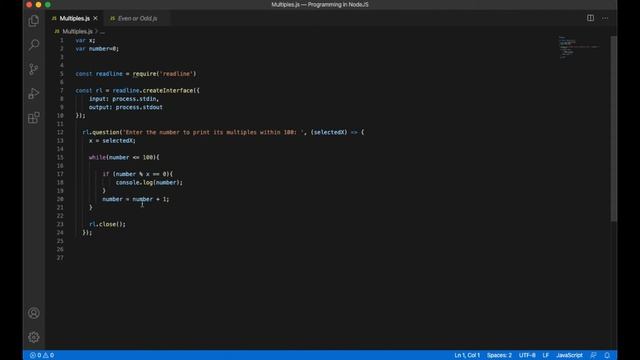Open the Explorer view in activity bar

coord(34,20)
